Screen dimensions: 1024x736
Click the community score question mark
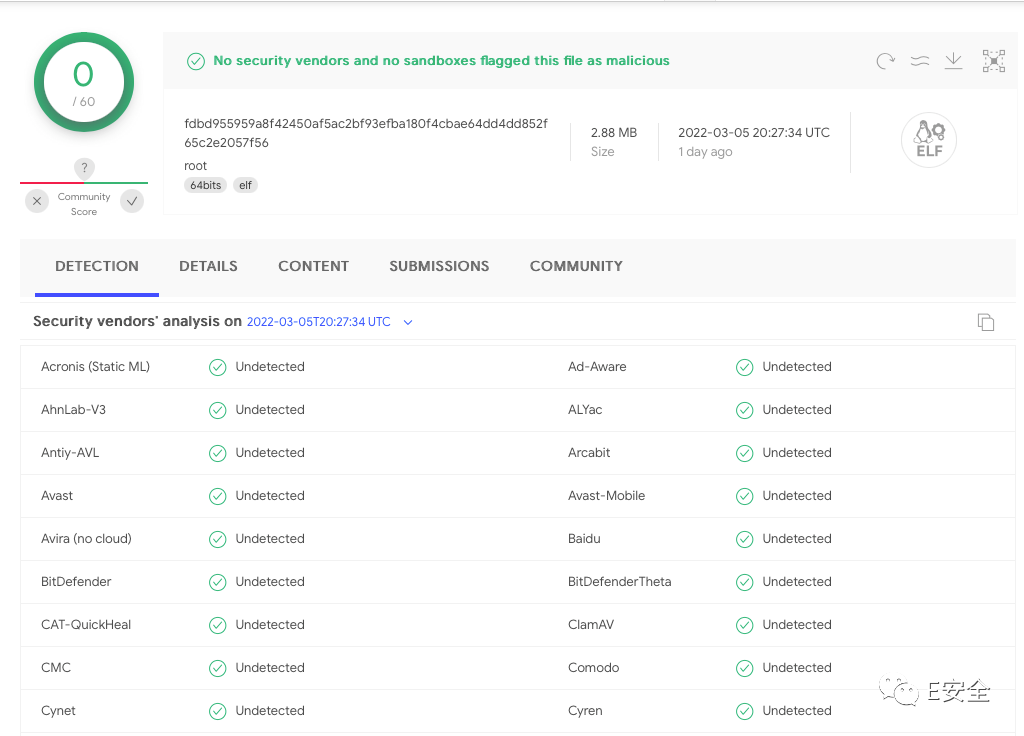[85, 168]
